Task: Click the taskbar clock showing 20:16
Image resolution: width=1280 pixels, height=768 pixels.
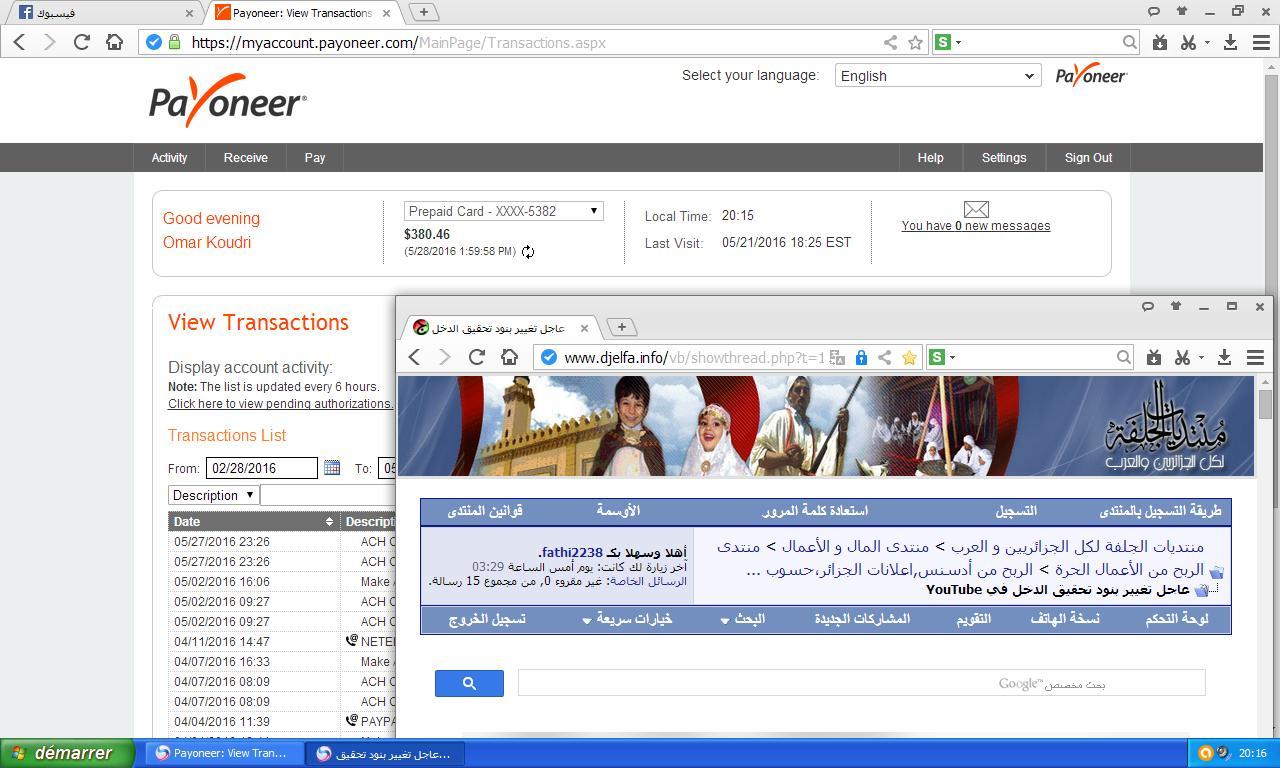Action: coord(1253,754)
